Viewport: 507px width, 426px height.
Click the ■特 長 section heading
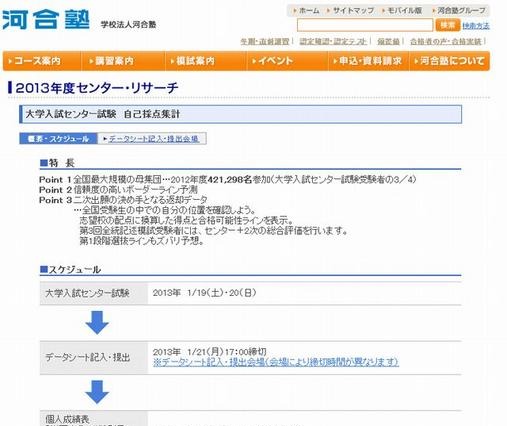57,163
